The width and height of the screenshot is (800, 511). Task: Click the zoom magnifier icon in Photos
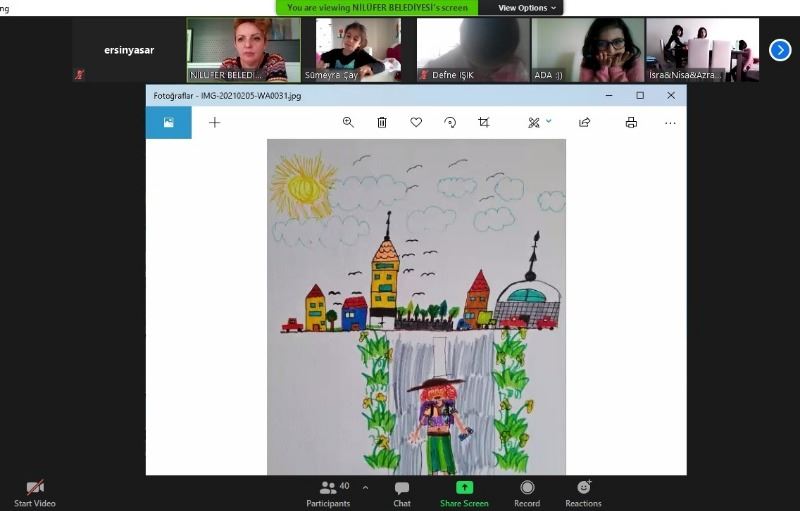click(348, 122)
